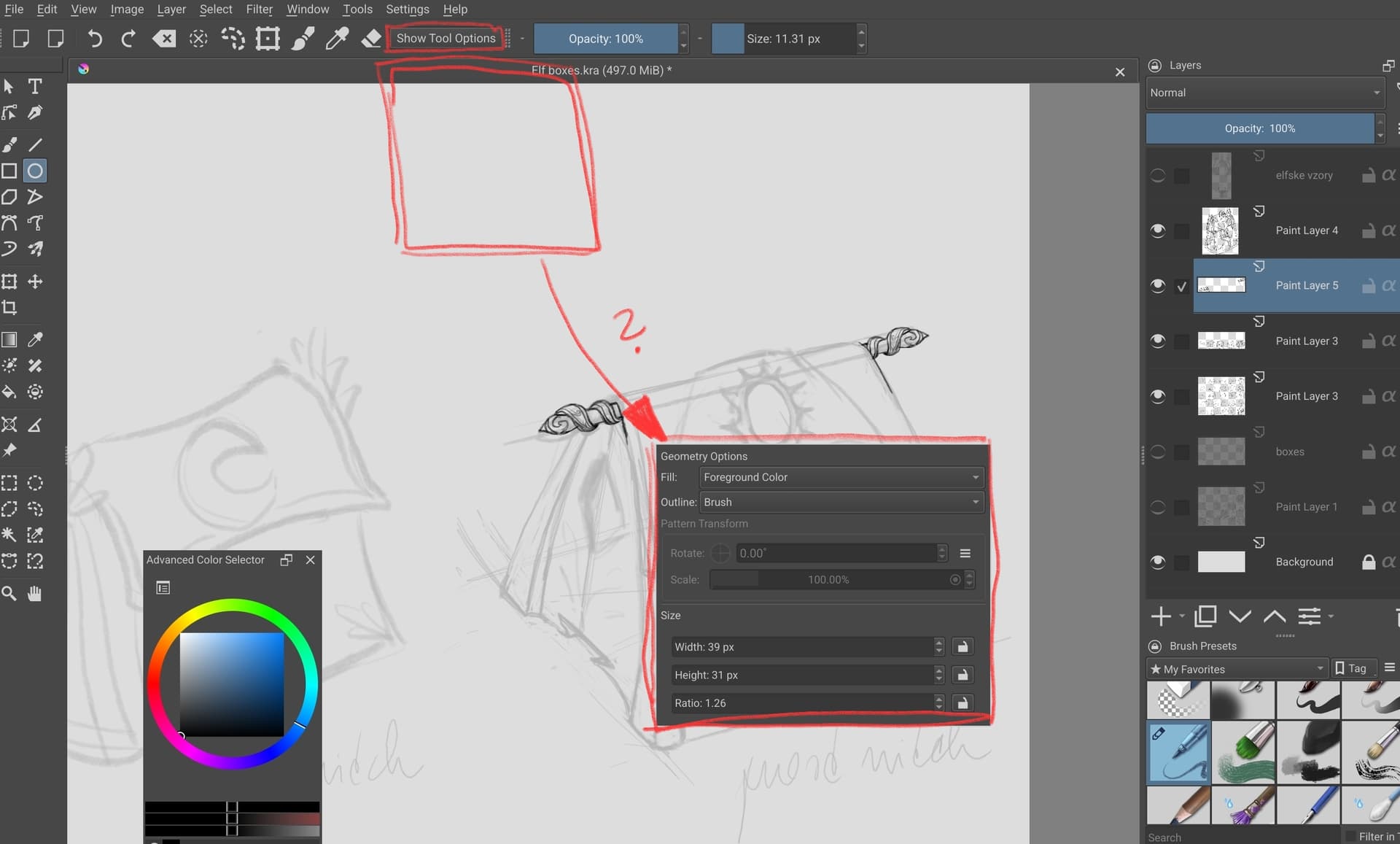Screen dimensions: 1400x844
Task: Hide the Paint Layer 4 layer
Action: (x=1157, y=231)
